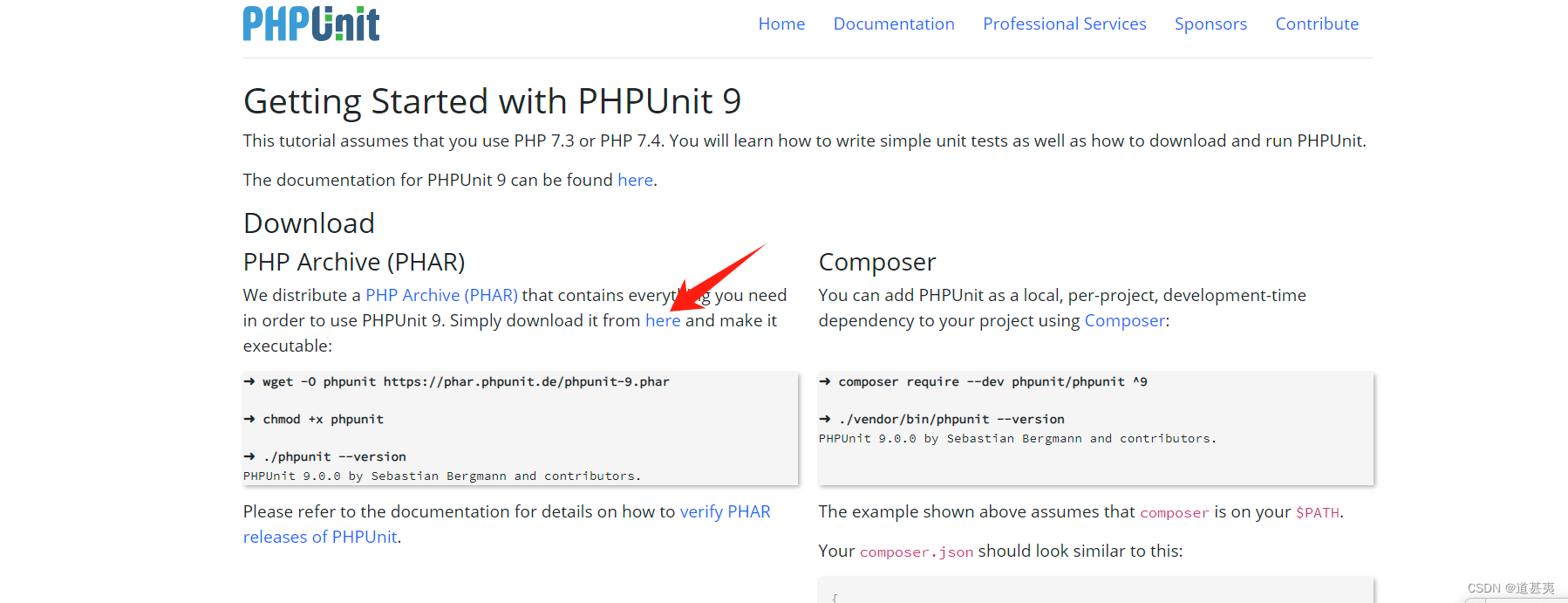Open the PHP Archive (PHAR) link

(x=441, y=295)
